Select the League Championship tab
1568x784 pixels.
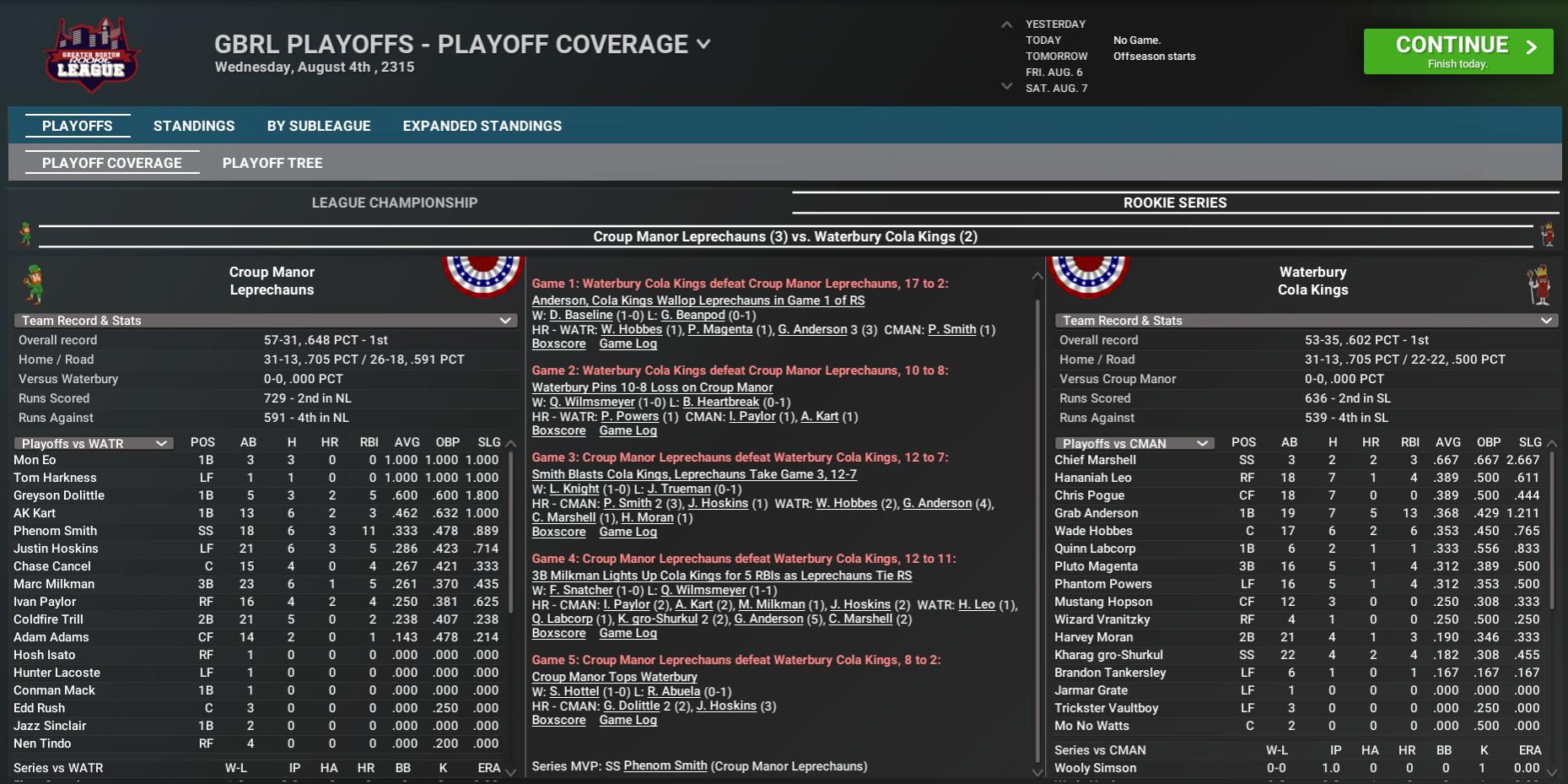coord(394,203)
